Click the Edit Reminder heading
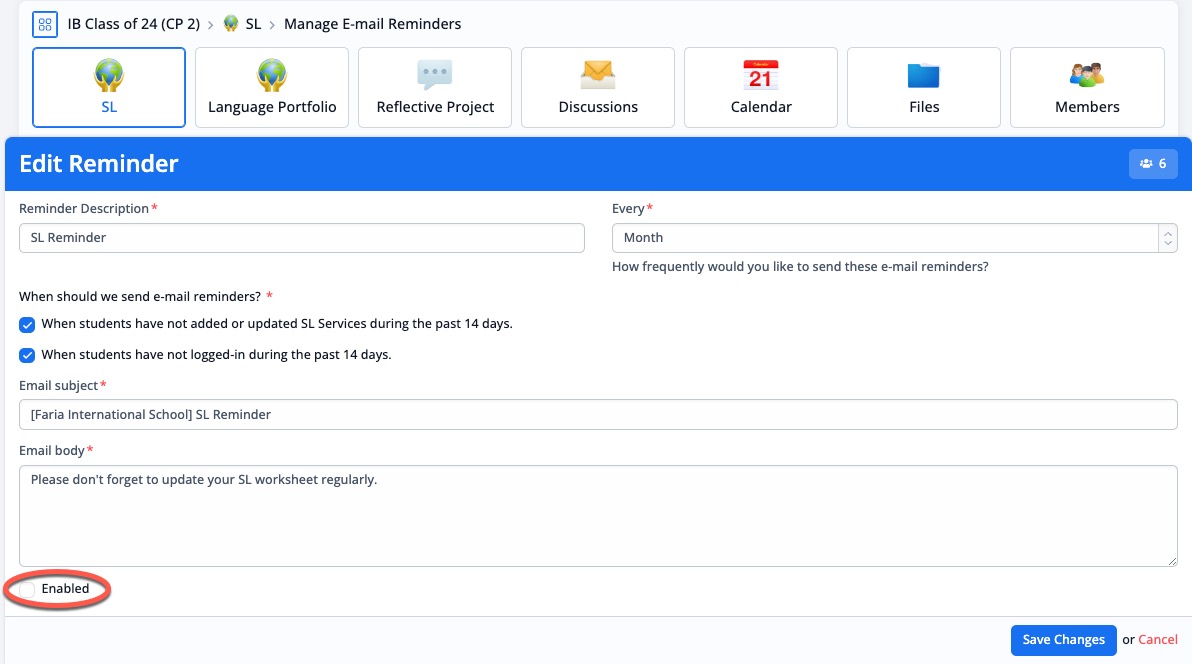The width and height of the screenshot is (1192, 664). tap(99, 164)
